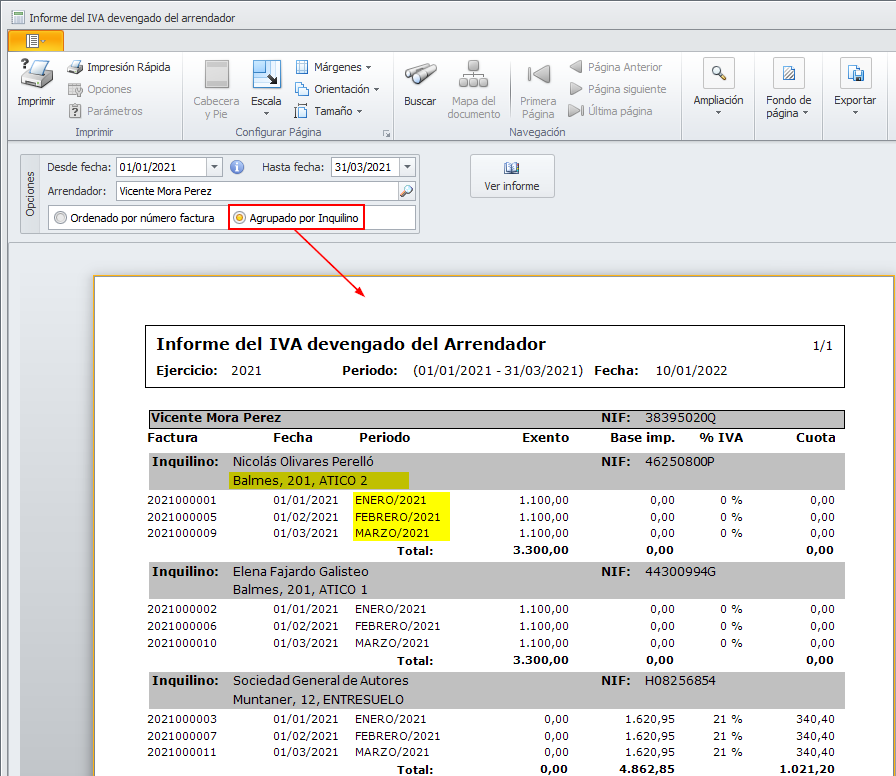Open the Tamaño page size menu
This screenshot has width=896, height=776.
[332, 111]
